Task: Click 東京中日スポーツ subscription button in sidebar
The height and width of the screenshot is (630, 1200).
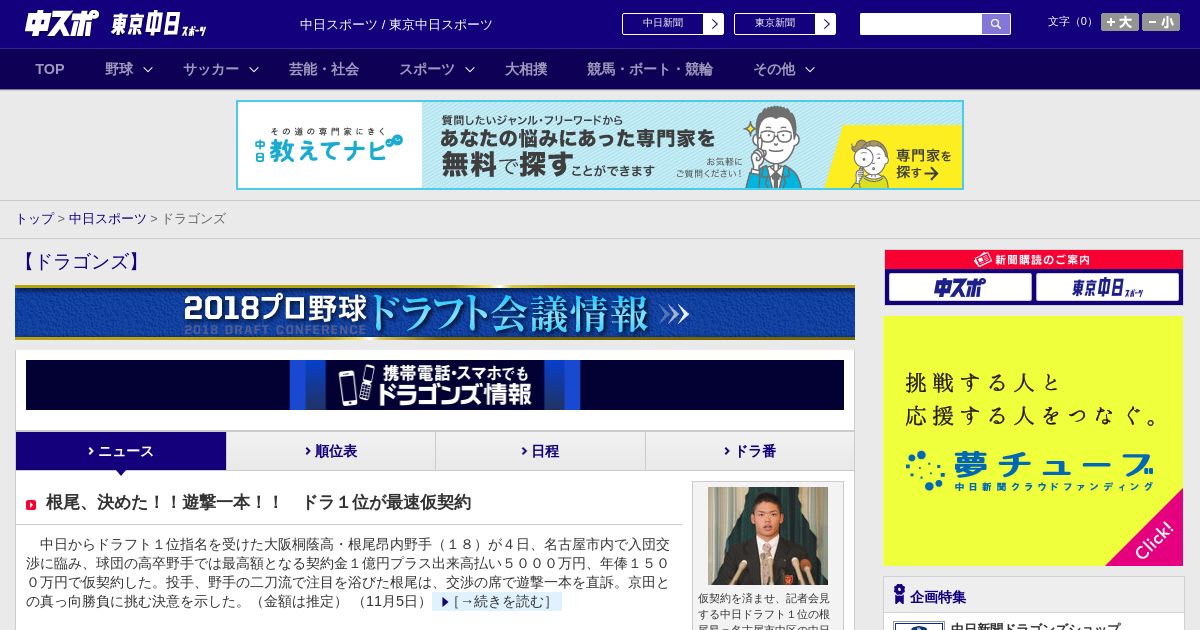Action: 1107,288
